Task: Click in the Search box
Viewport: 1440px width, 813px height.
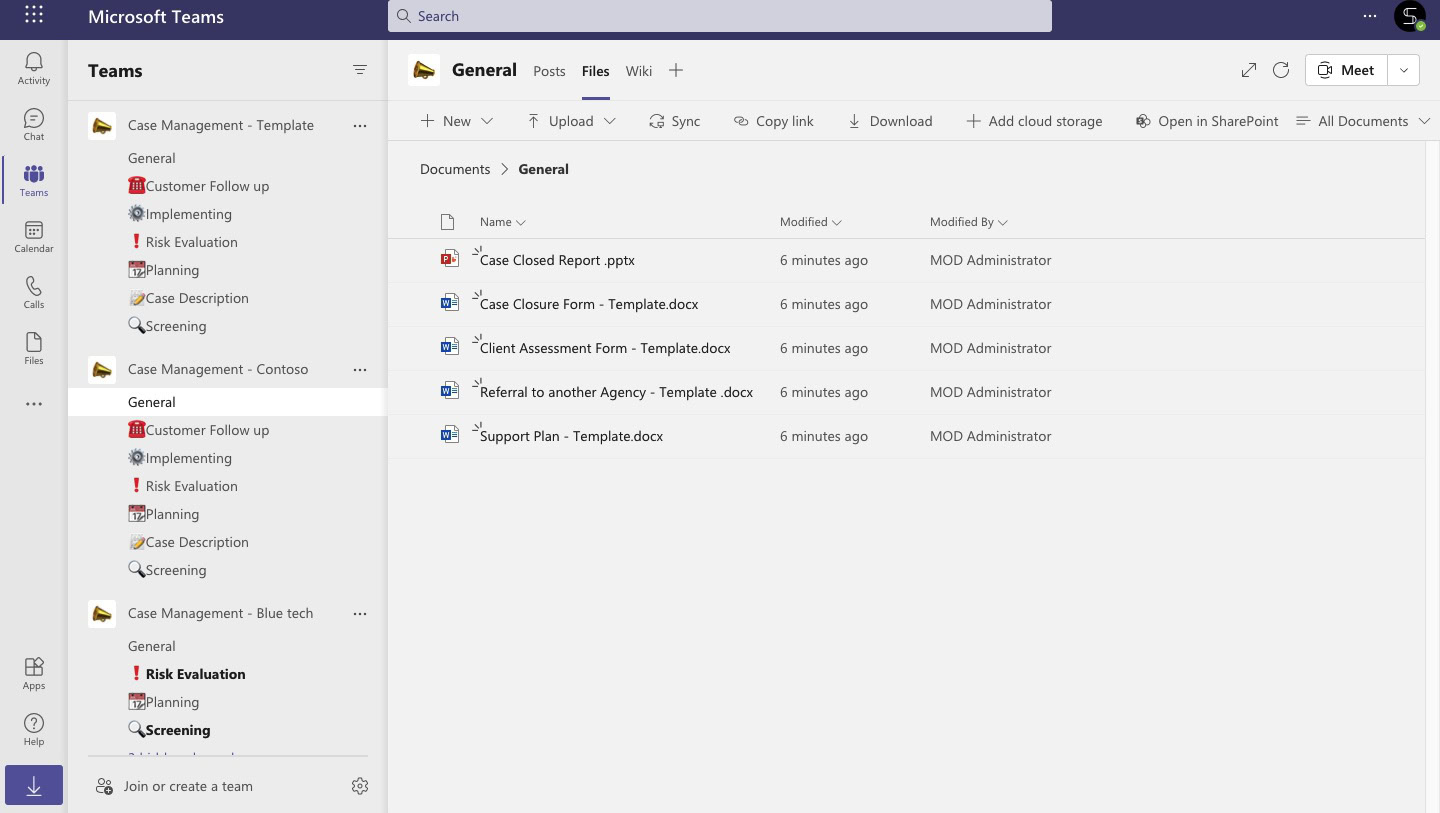Action: pyautogui.click(x=720, y=16)
